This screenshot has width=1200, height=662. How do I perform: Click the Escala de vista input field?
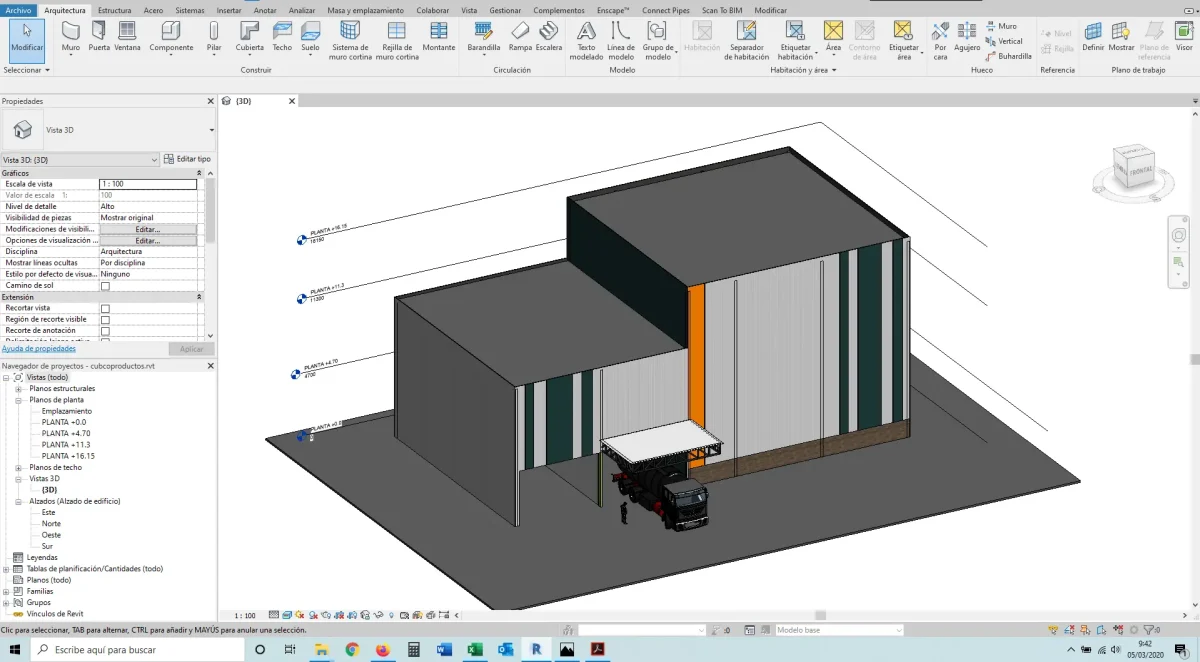(x=147, y=184)
